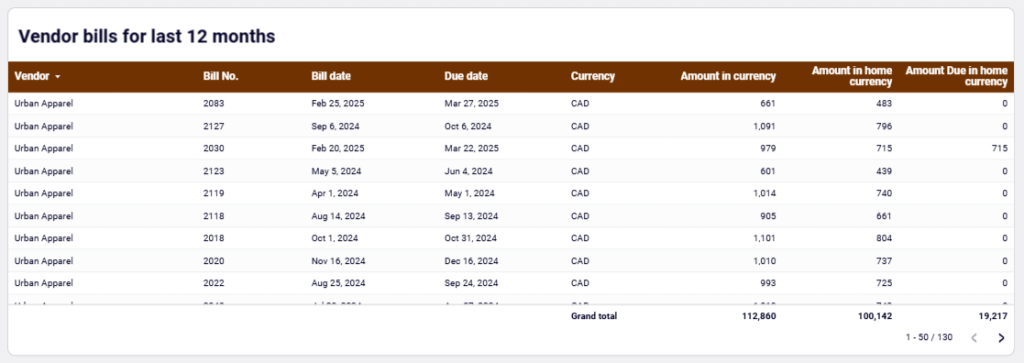Sort by Amount in currency header
This screenshot has height=363, width=1024.
coord(728,76)
